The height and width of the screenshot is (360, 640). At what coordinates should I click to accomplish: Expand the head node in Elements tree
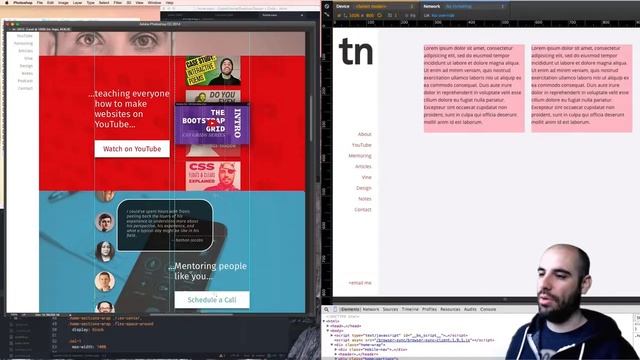328,326
